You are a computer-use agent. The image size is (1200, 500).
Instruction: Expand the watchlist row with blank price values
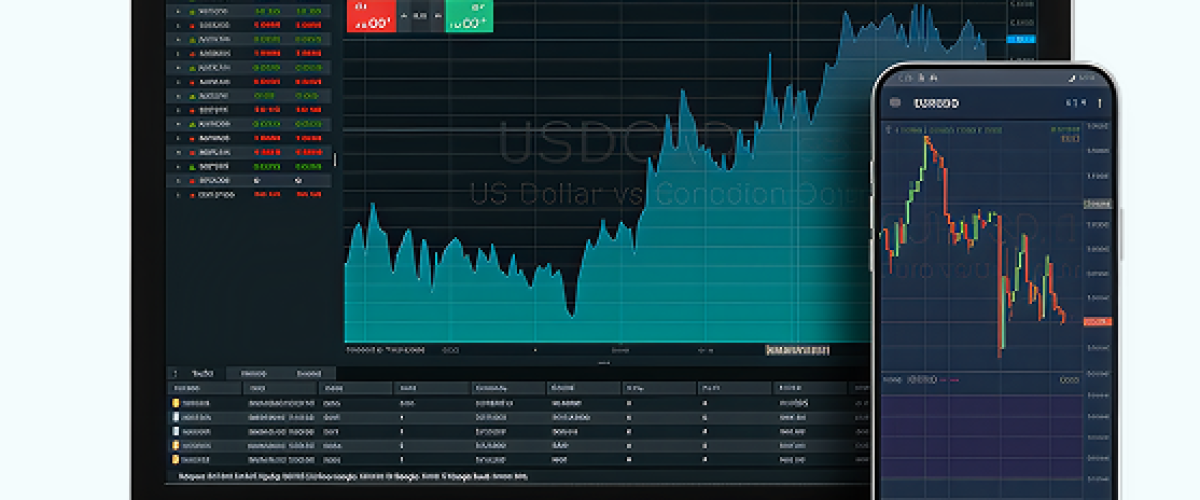point(178,181)
